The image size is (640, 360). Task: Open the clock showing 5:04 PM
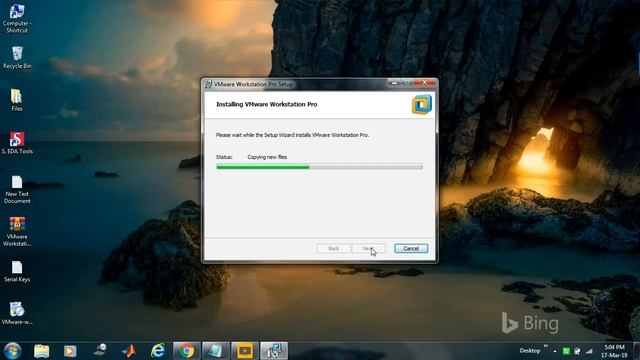tap(614, 351)
